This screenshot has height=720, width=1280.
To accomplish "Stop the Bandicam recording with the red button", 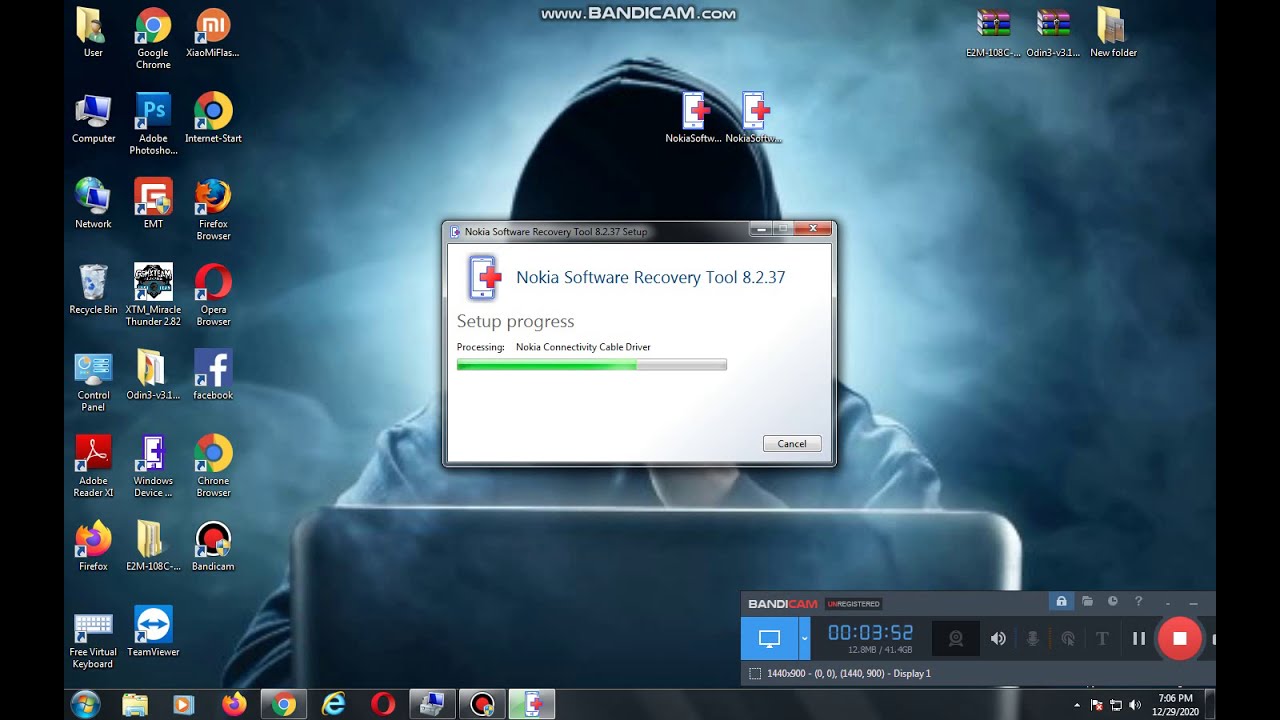I will [1179, 638].
